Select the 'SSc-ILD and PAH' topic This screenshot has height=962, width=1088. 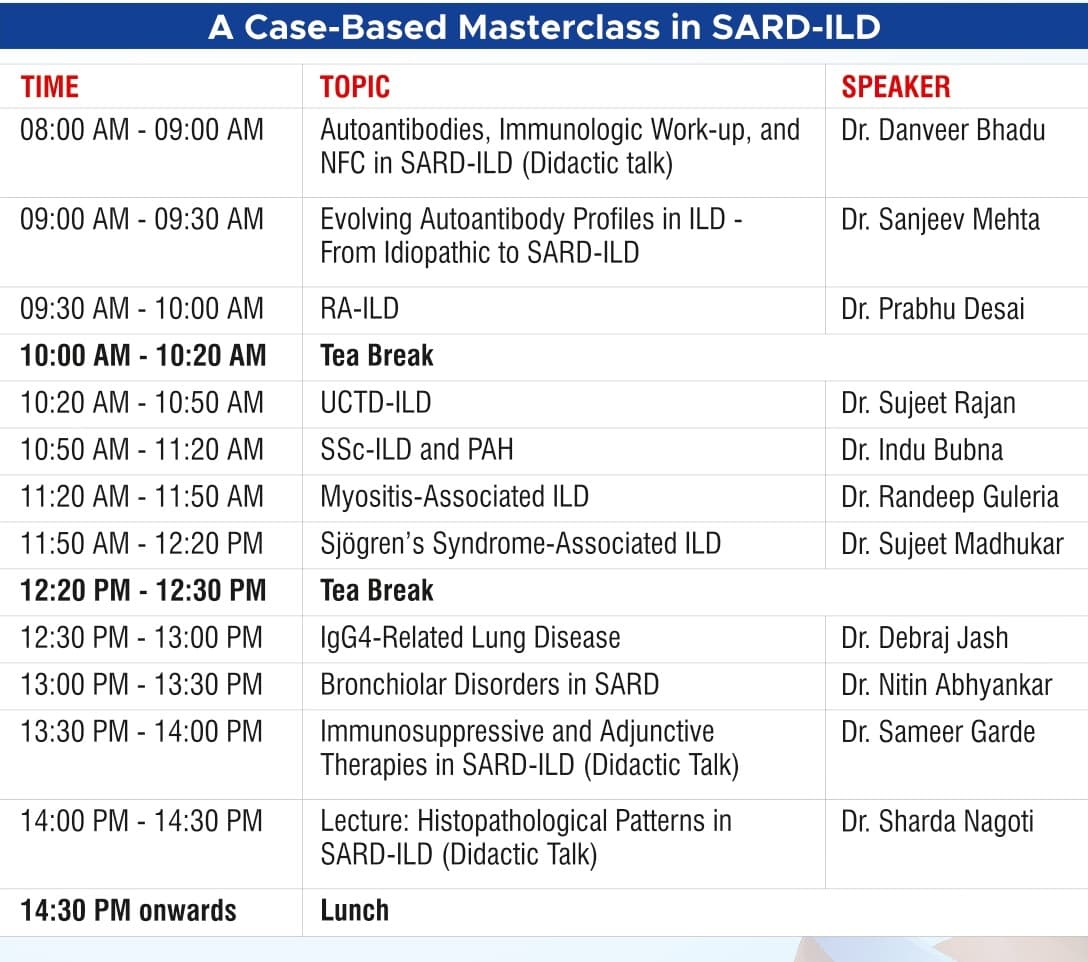coord(416,450)
